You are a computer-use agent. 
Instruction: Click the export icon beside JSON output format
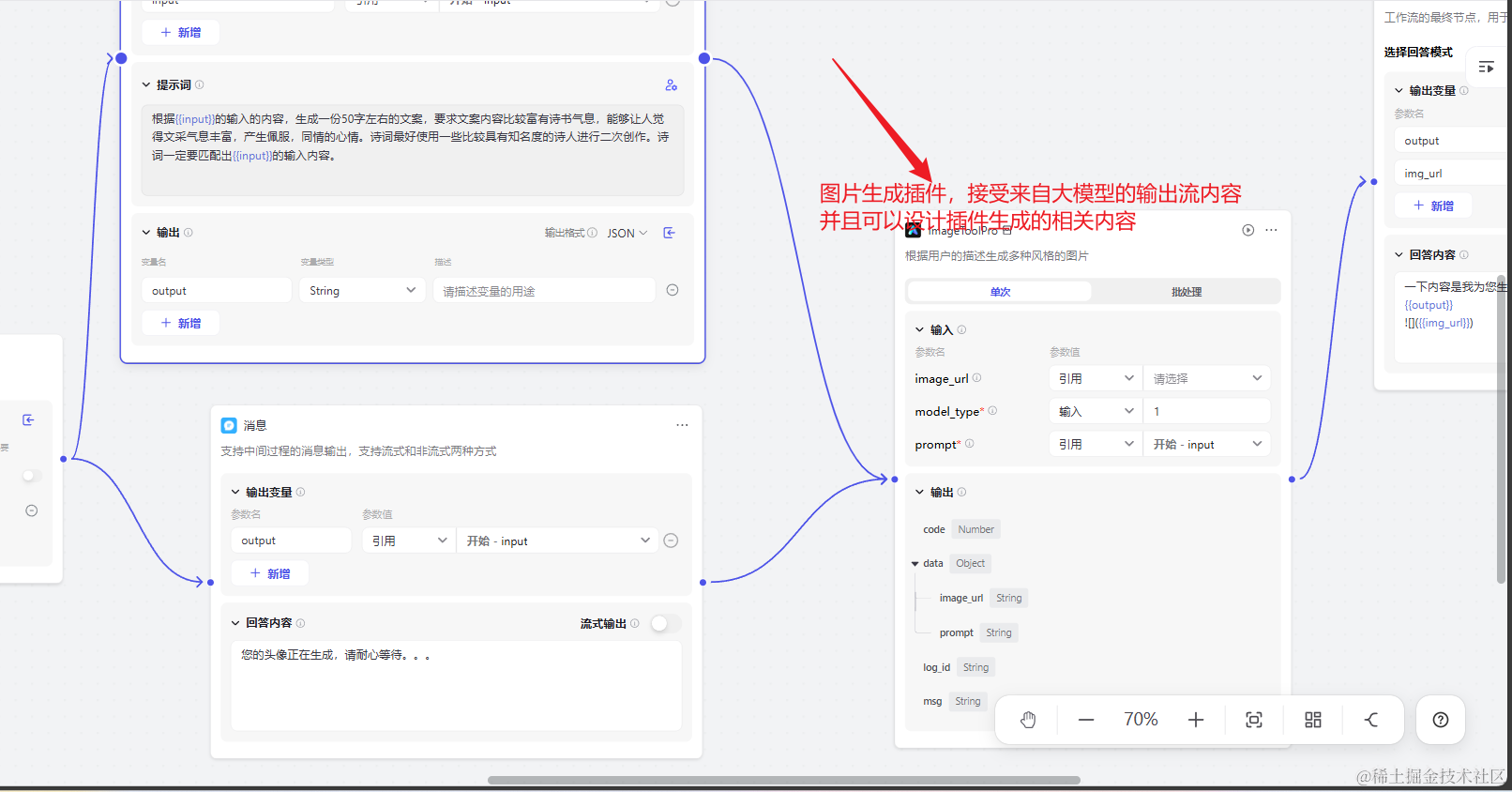[670, 233]
